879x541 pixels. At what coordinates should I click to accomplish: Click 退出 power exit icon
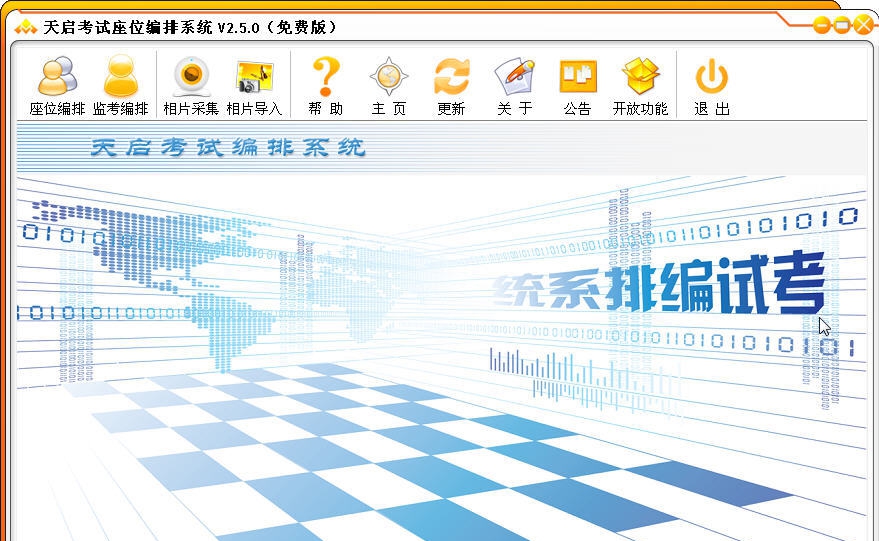(x=712, y=86)
